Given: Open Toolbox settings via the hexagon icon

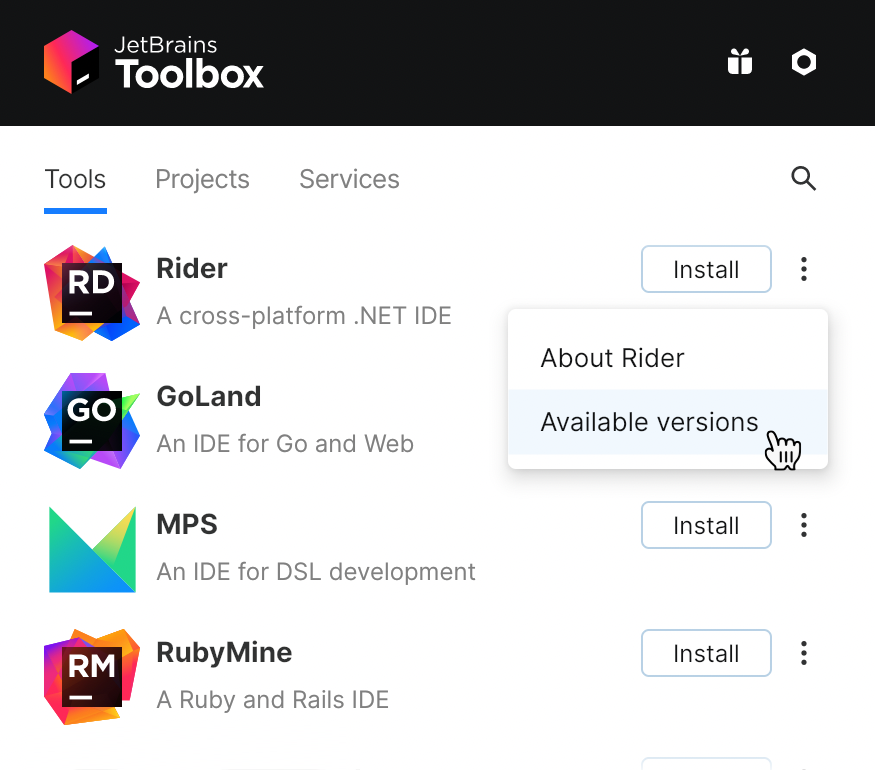Looking at the screenshot, I should (x=804, y=62).
